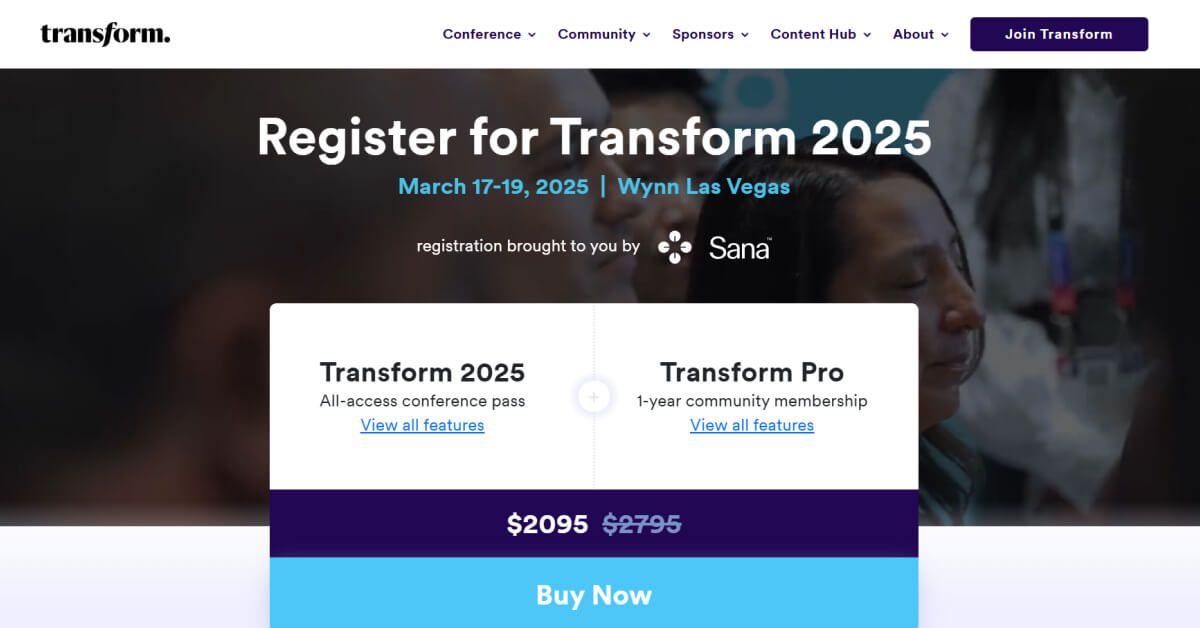View all features for Transform Pro membership
1200x628 pixels.
click(751, 425)
